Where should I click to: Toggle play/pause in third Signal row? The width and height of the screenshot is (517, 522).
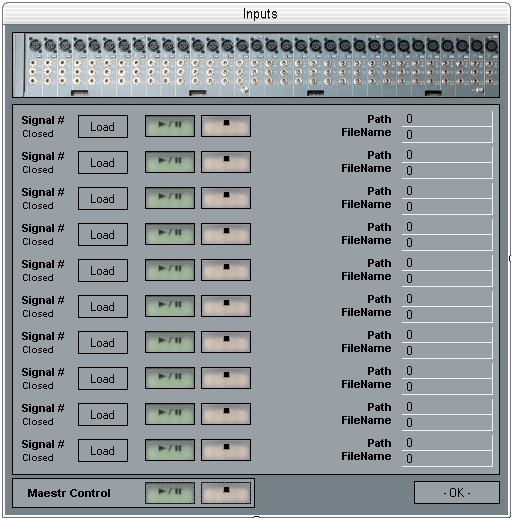click(x=170, y=198)
